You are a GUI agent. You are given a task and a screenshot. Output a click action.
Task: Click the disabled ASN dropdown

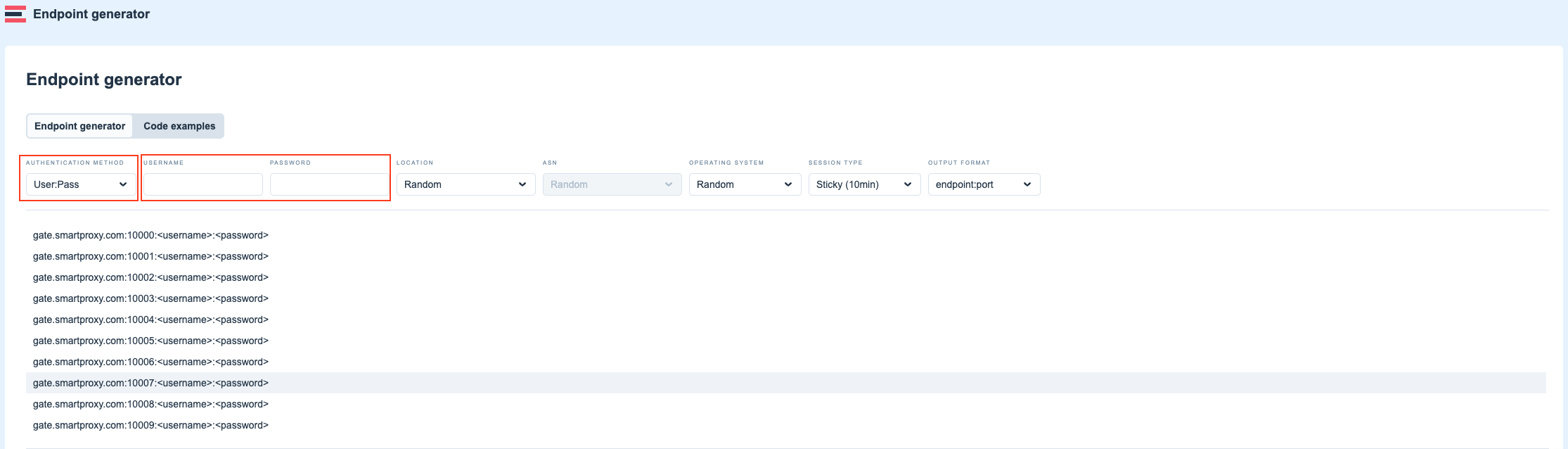612,184
